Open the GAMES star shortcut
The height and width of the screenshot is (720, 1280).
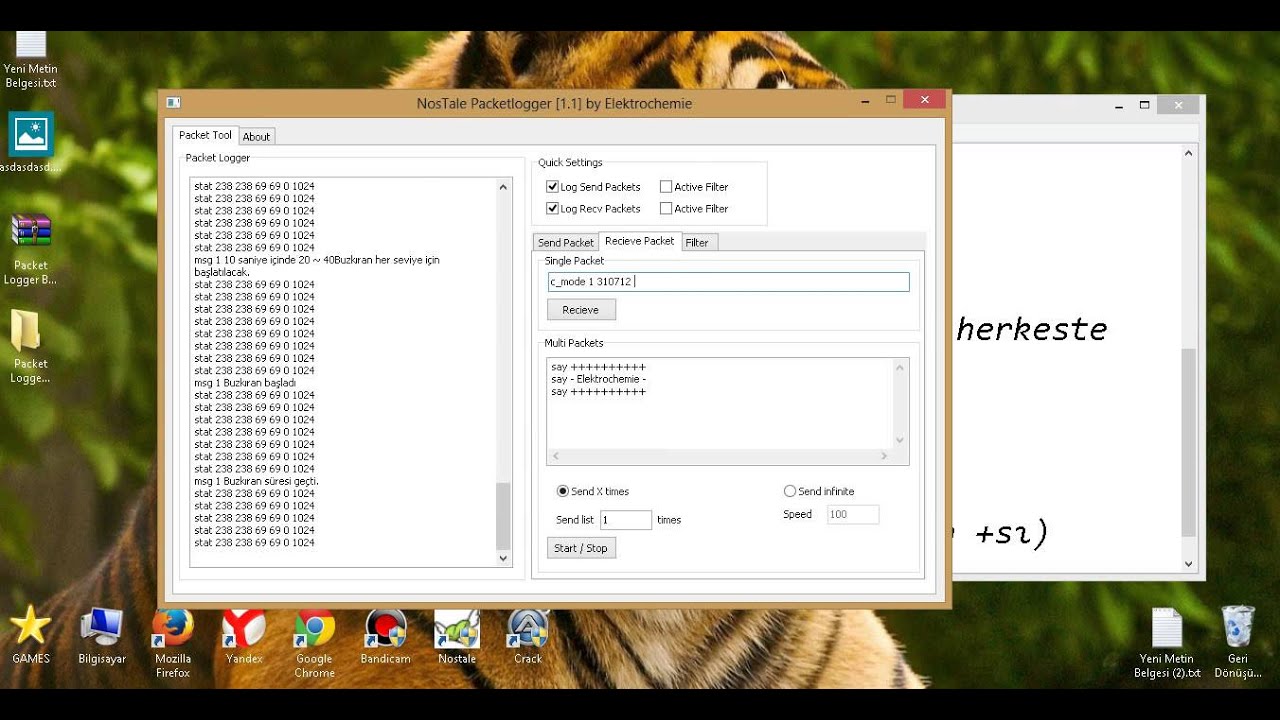pyautogui.click(x=31, y=635)
